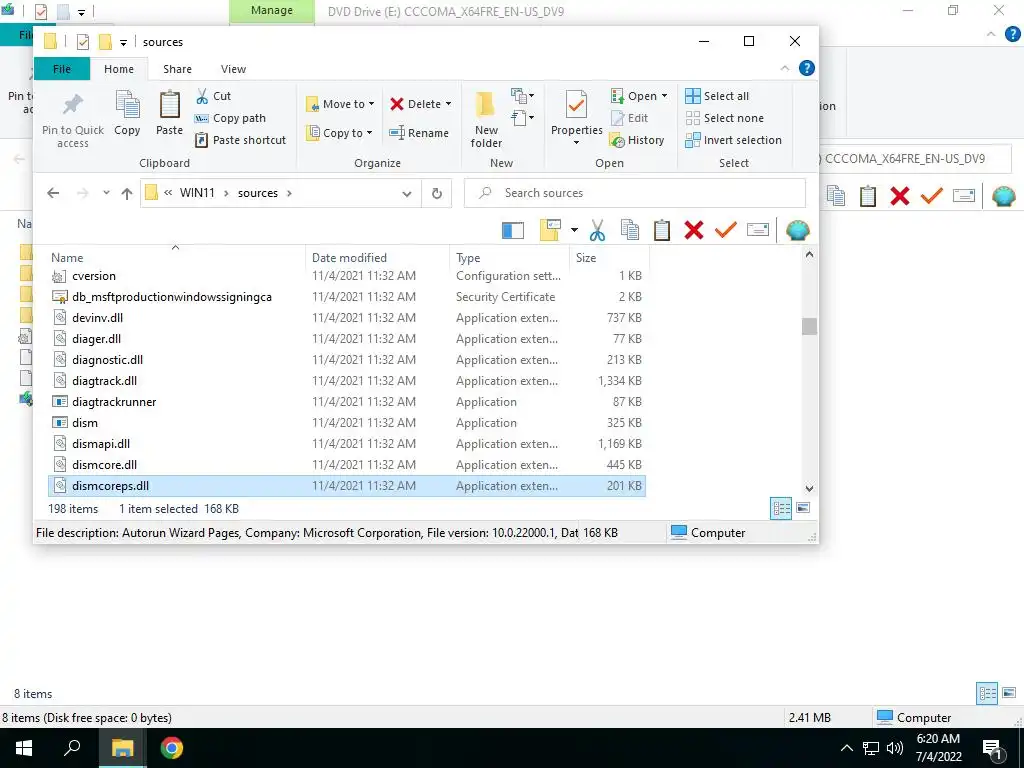Click Manage tab in DVD Drive window

[272, 11]
